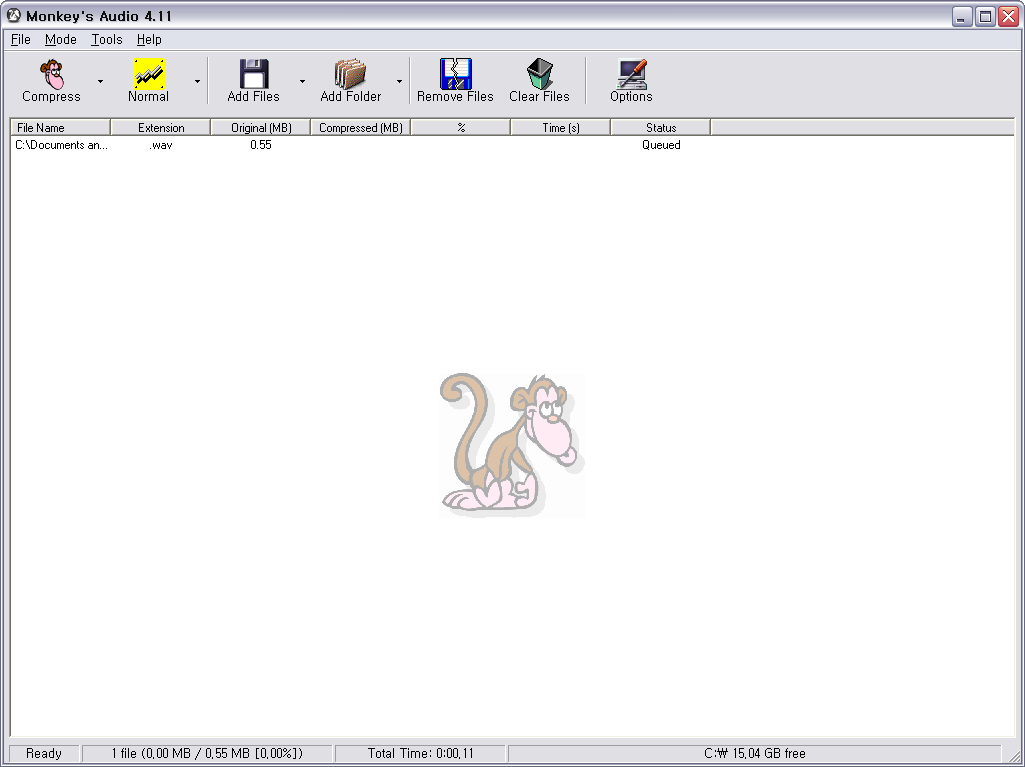Image resolution: width=1025 pixels, height=767 pixels.
Task: Open the Add Folder dropdown arrow
Action: tap(399, 81)
